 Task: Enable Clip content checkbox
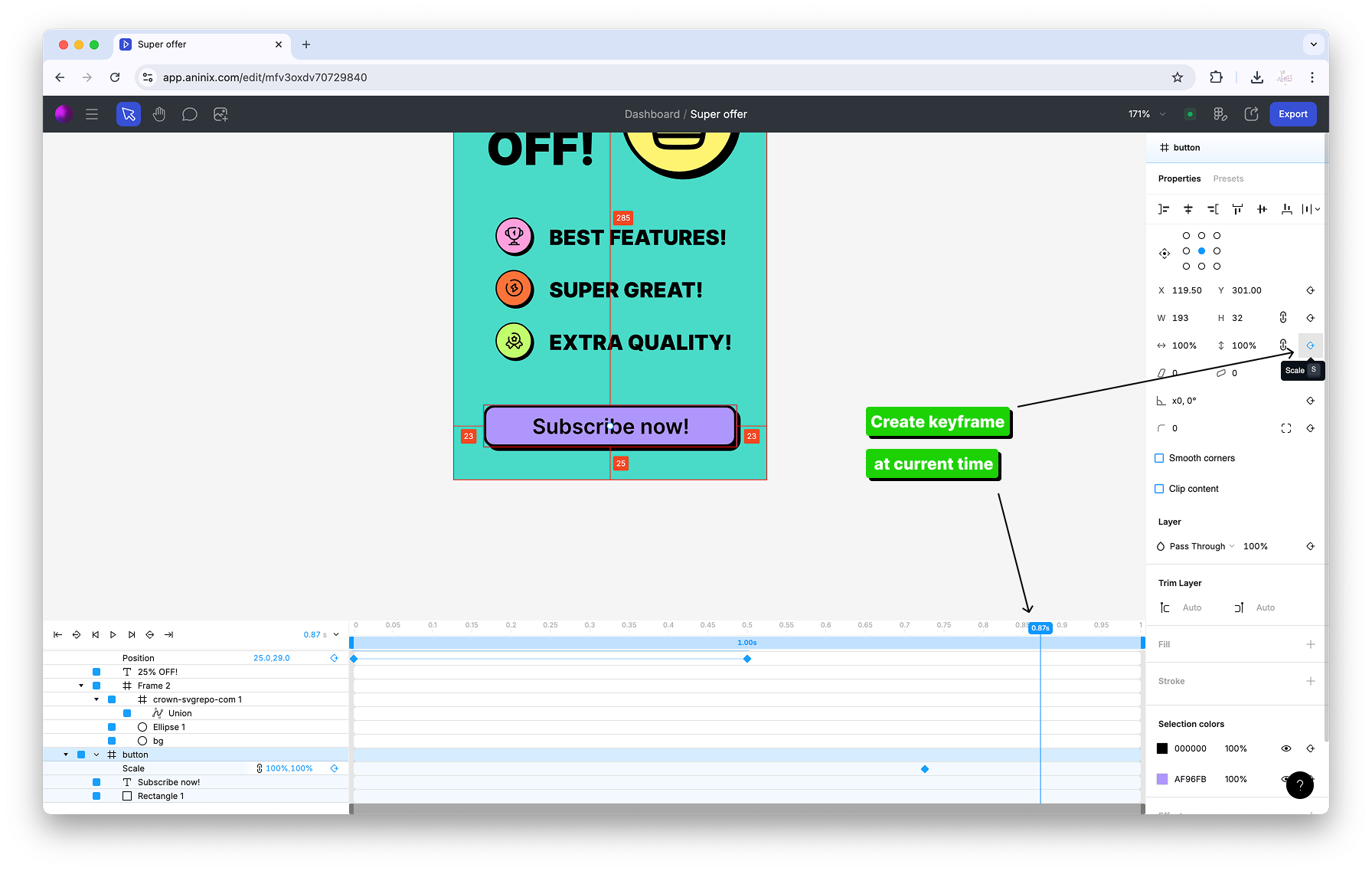coord(1159,489)
